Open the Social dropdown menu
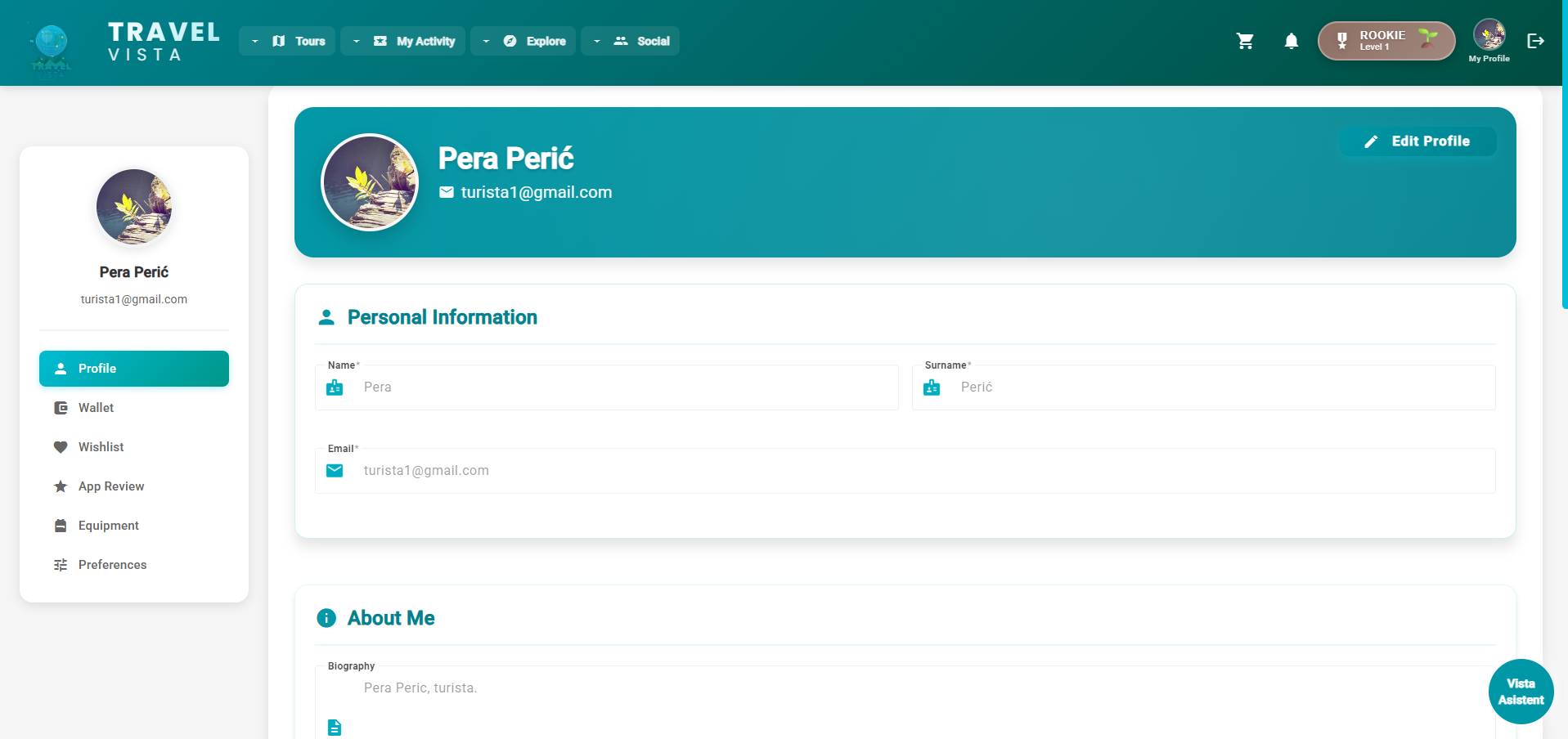This screenshot has height=739, width=1568. point(630,41)
